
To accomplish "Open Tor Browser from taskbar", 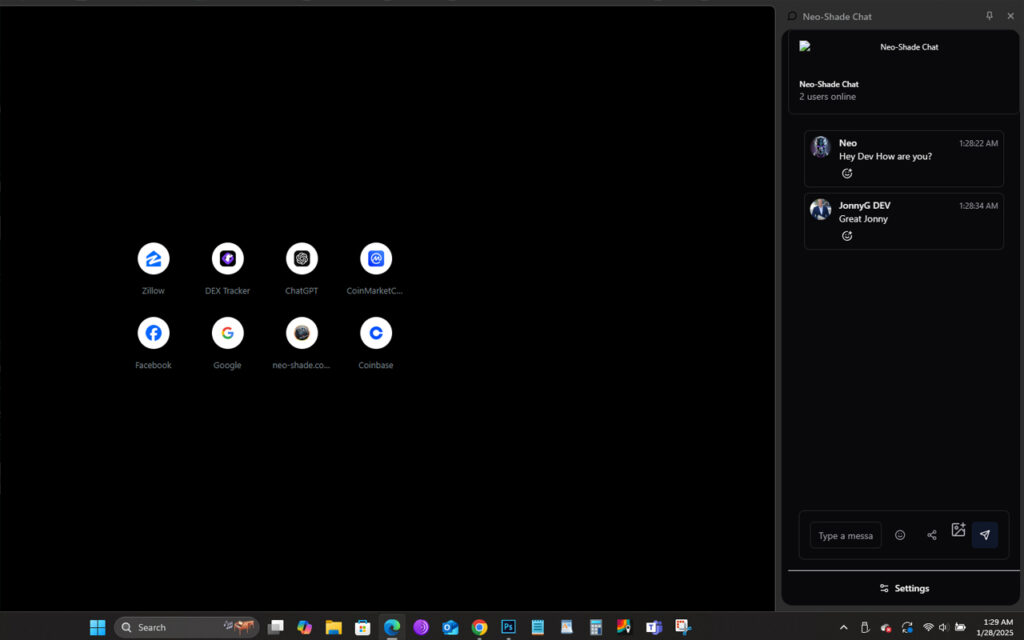I will [421, 628].
